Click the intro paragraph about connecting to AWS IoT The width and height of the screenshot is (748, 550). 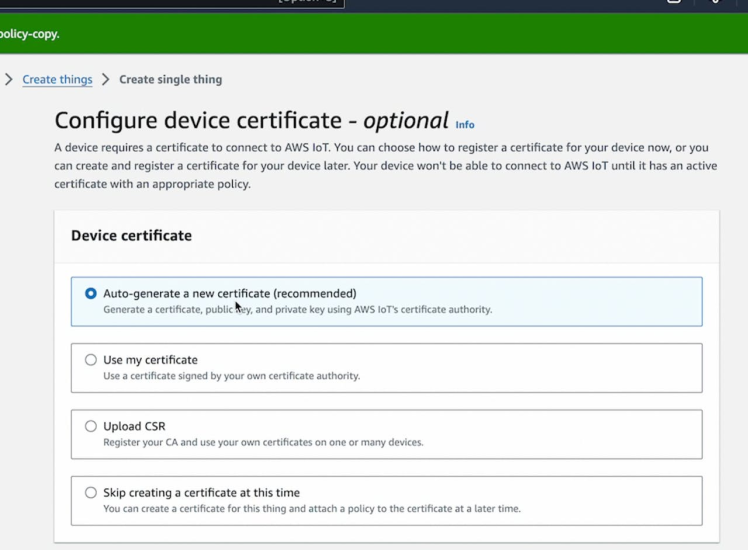pyautogui.click(x=385, y=165)
